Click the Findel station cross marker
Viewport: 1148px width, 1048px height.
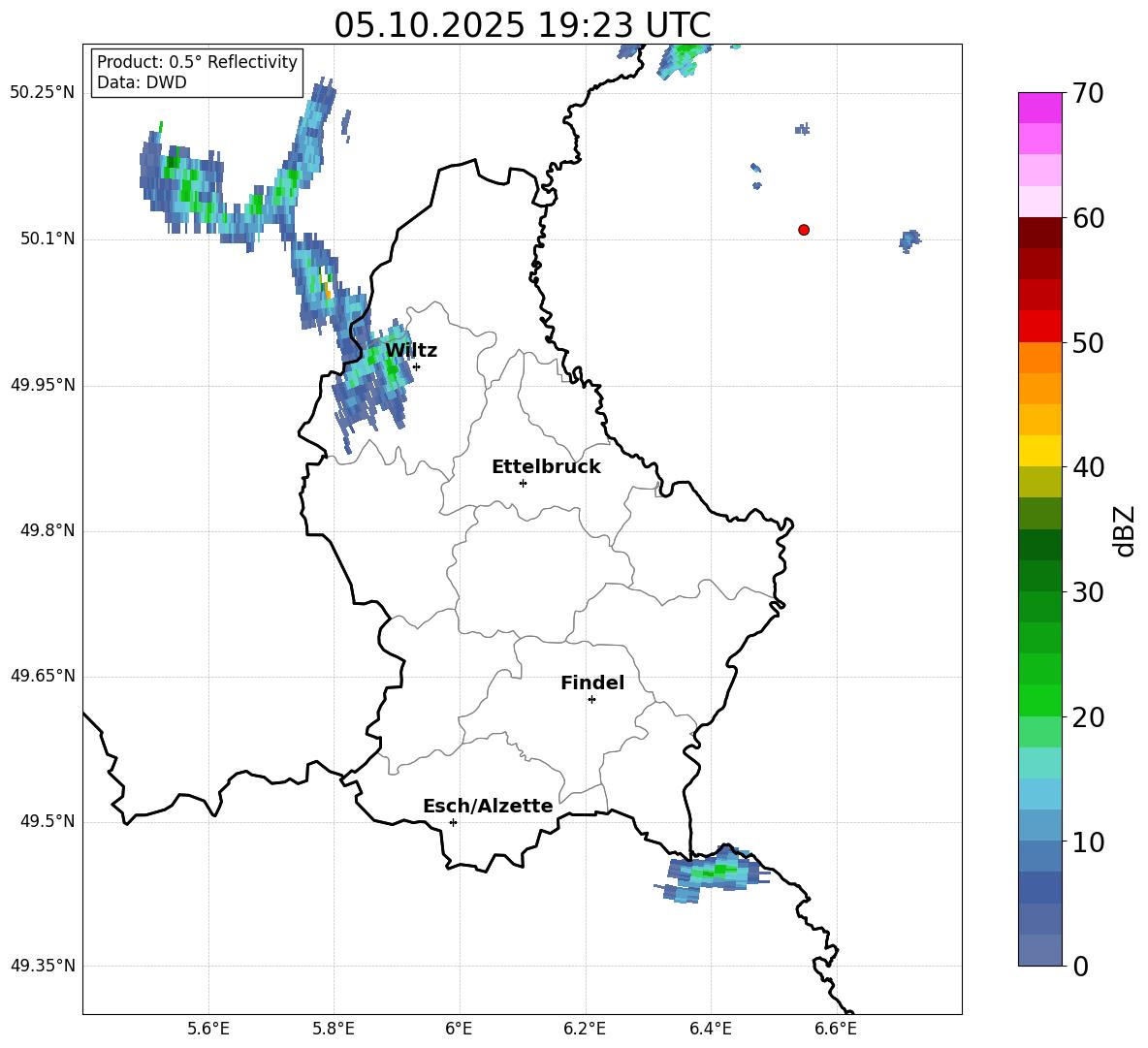[591, 699]
